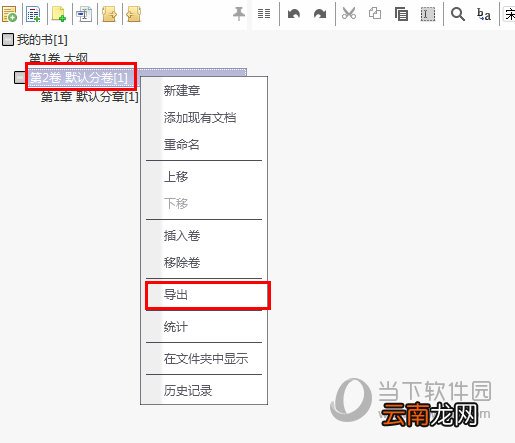Select 第1卷 大纲 in the tree

point(58,58)
